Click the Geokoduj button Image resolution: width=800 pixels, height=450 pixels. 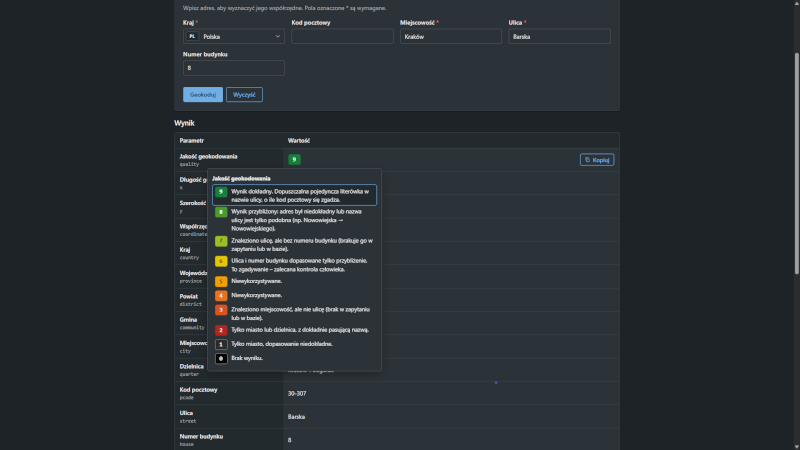point(203,94)
